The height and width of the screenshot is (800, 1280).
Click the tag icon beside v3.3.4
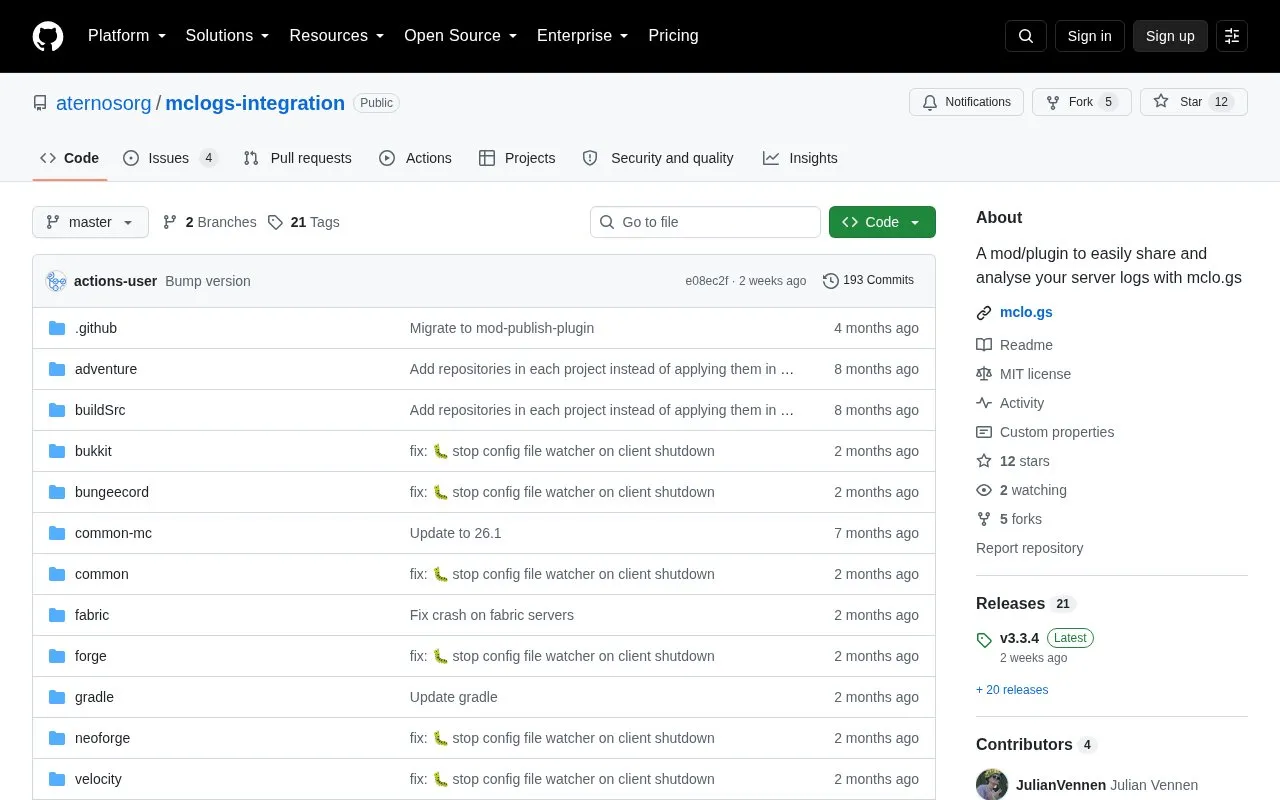coord(984,639)
